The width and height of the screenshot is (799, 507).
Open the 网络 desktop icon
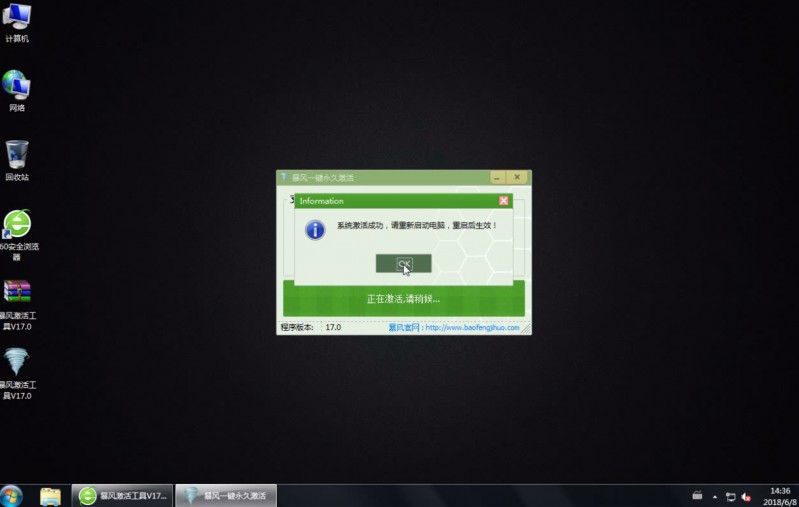(17, 91)
